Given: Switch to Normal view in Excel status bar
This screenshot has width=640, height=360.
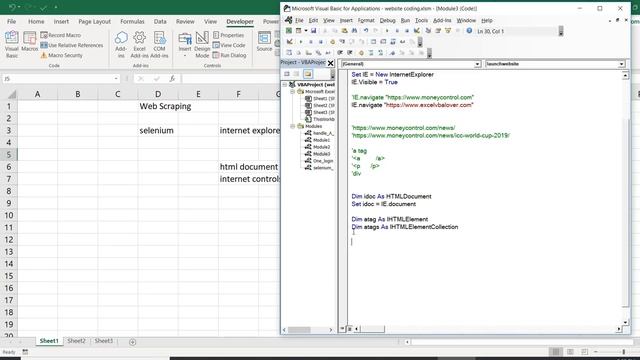Looking at the screenshot, I should coord(556,351).
